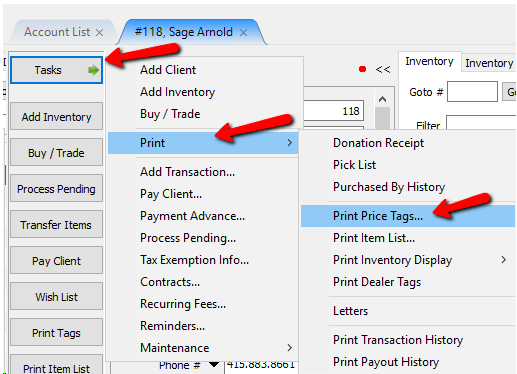The image size is (517, 374).
Task: Select Buy / Trade menu entry
Action: point(170,114)
